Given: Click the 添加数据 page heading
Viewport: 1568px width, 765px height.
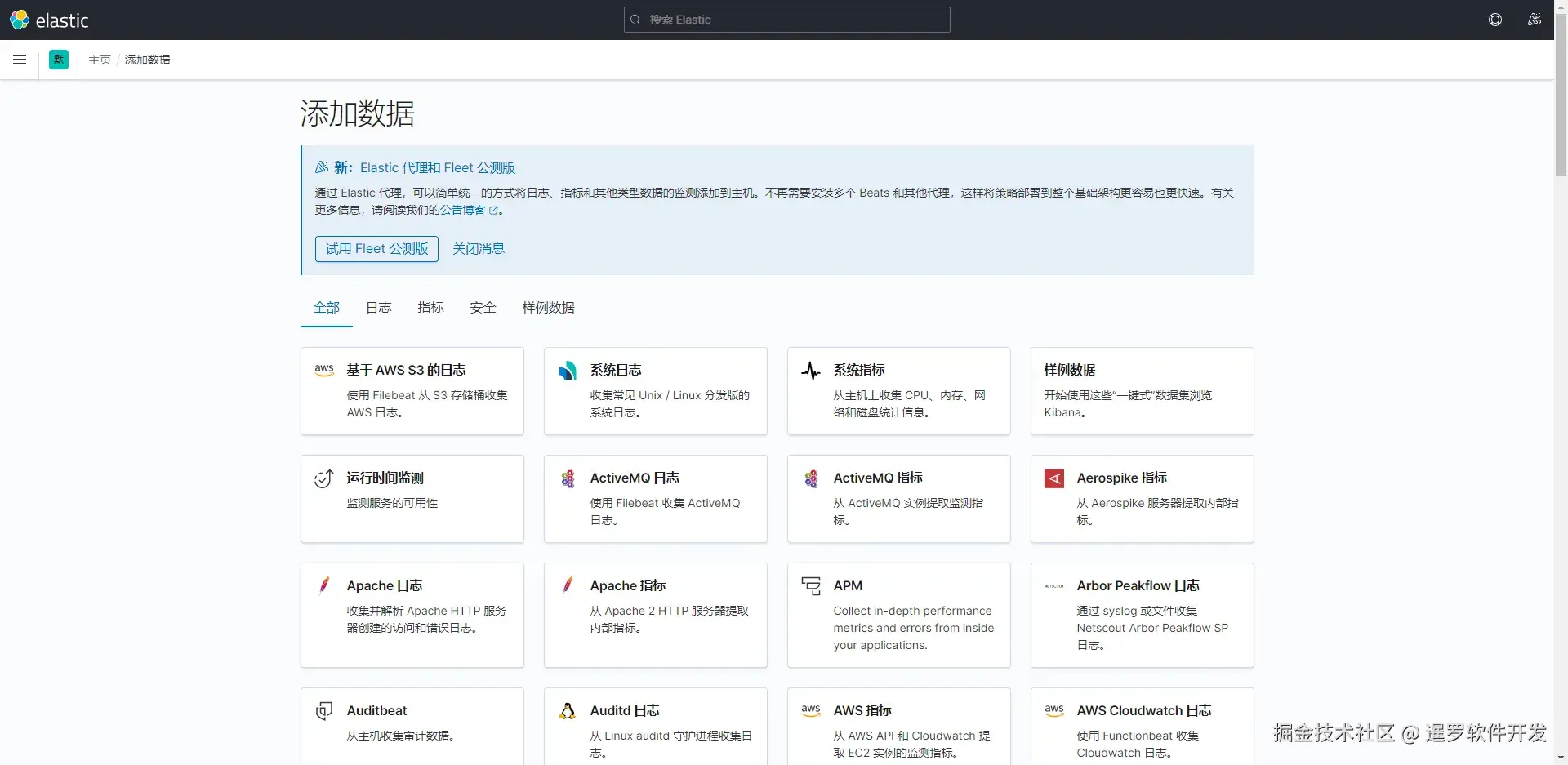Looking at the screenshot, I should tap(358, 113).
